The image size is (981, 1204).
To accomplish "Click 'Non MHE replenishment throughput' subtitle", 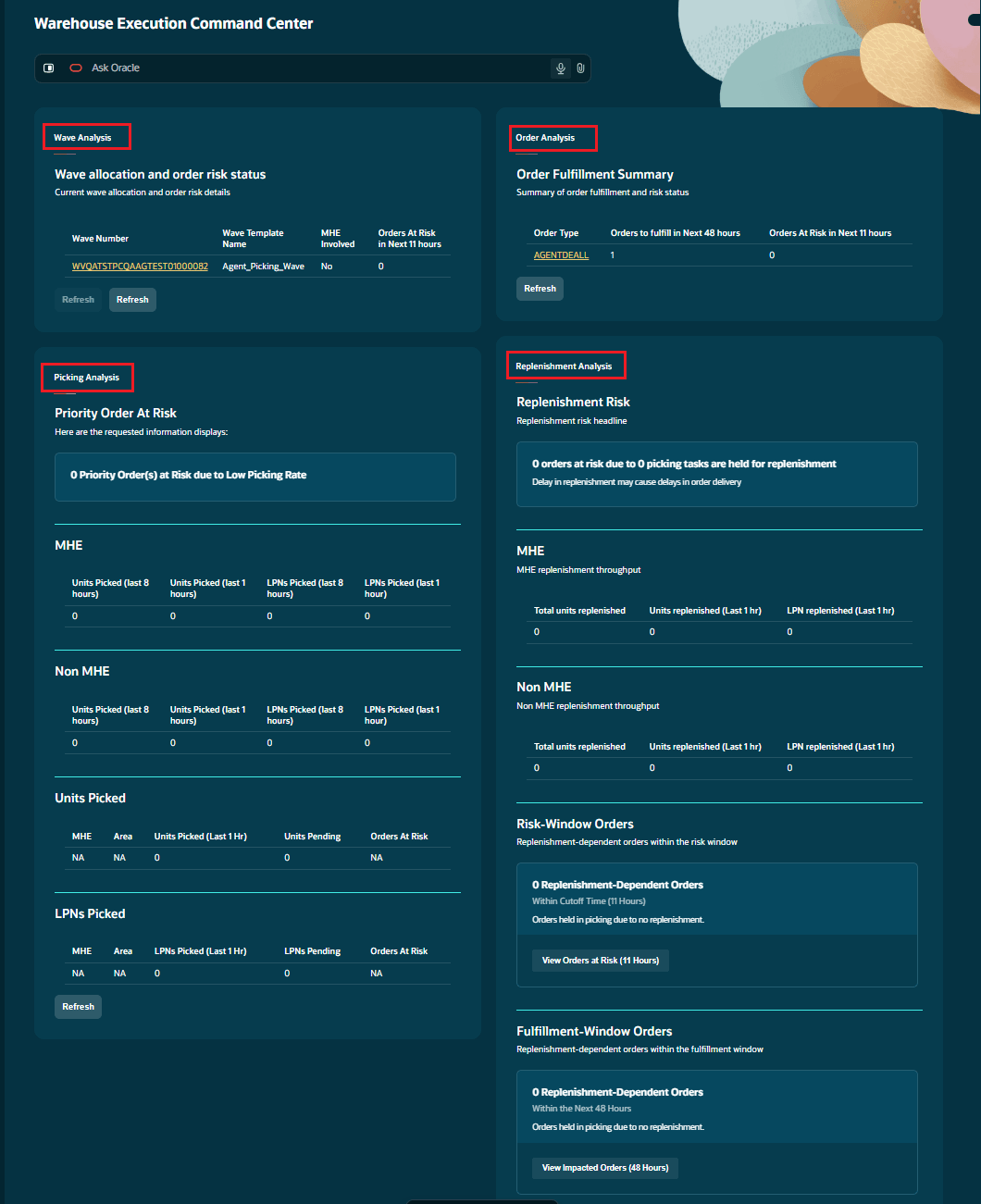I will [588, 706].
